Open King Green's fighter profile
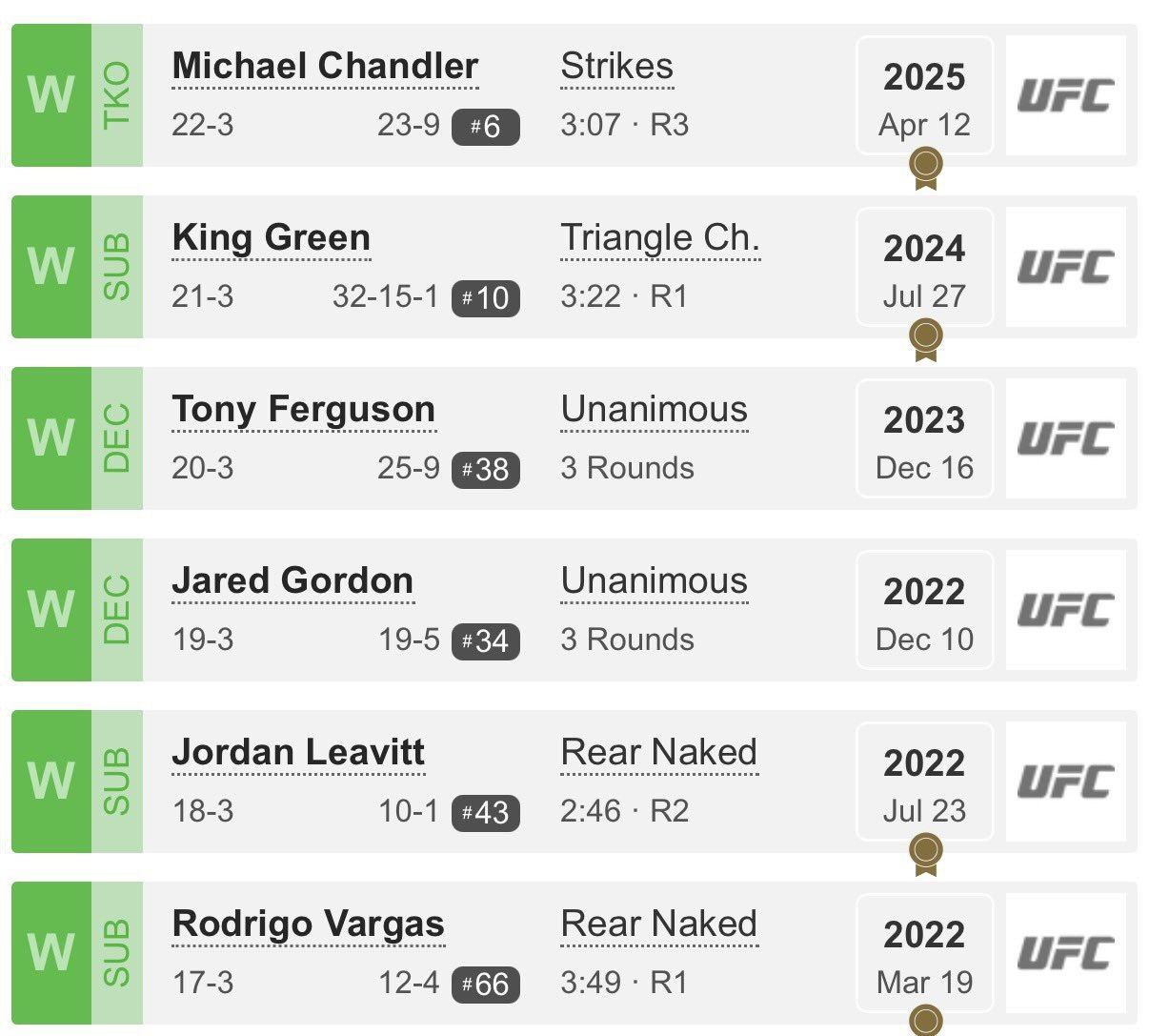Screen dimensions: 1149x1036 point(271,238)
